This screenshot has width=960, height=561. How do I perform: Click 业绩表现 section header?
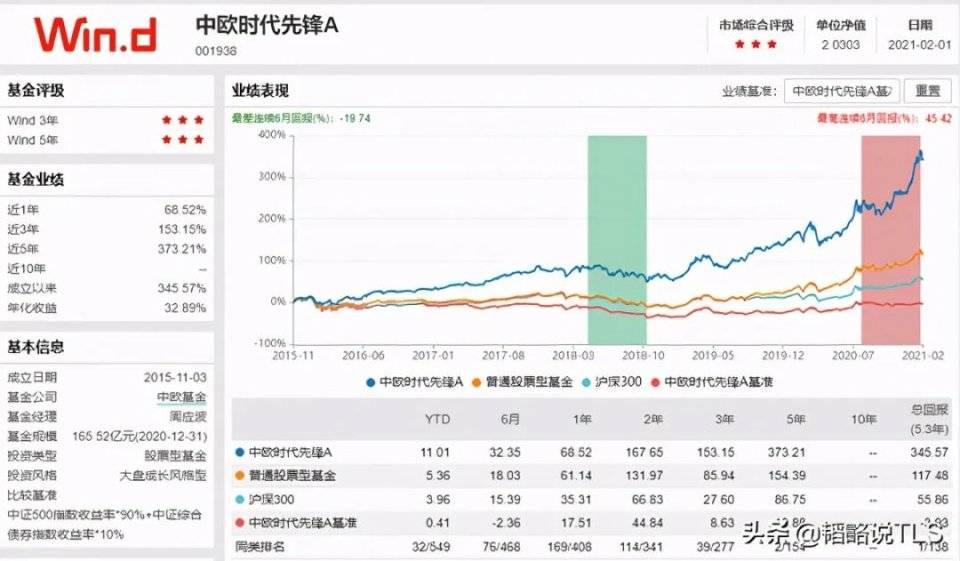click(260, 91)
